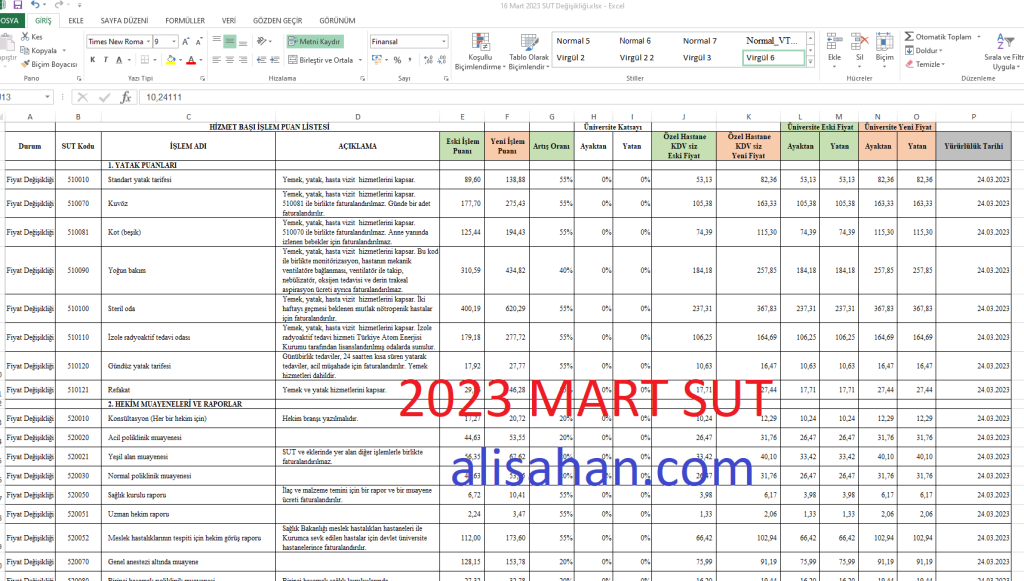The image size is (1024, 581).
Task: Click the Save icon in quick access toolbar
Action: (x=18, y=5)
